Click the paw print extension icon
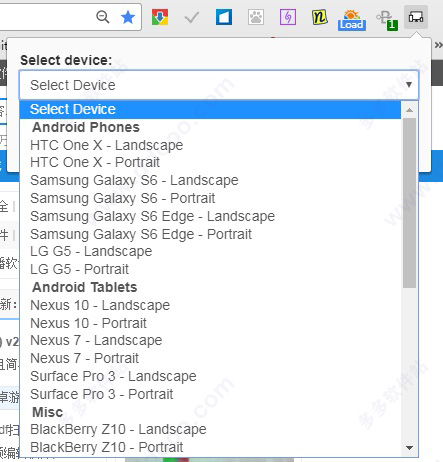This screenshot has height=462, width=443. point(256,17)
